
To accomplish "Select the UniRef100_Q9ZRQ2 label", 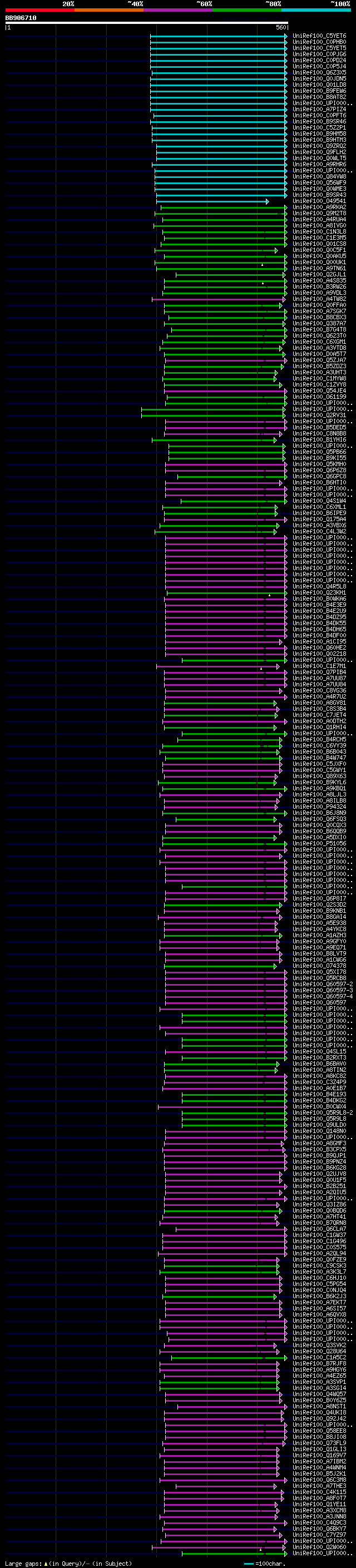I will (x=319, y=146).
